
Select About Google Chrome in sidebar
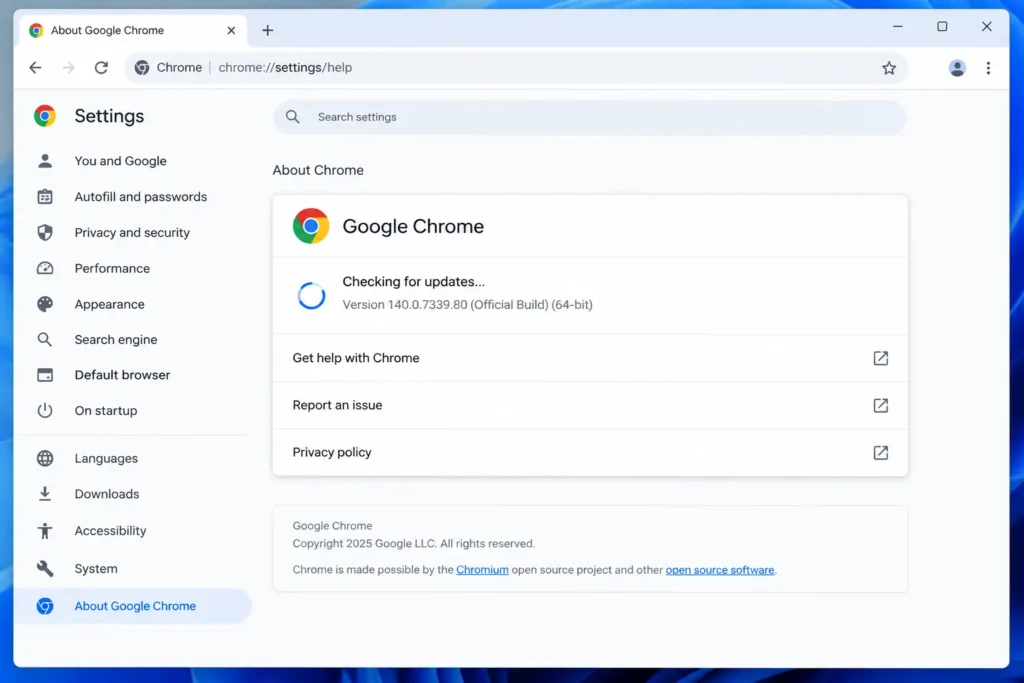point(133,606)
